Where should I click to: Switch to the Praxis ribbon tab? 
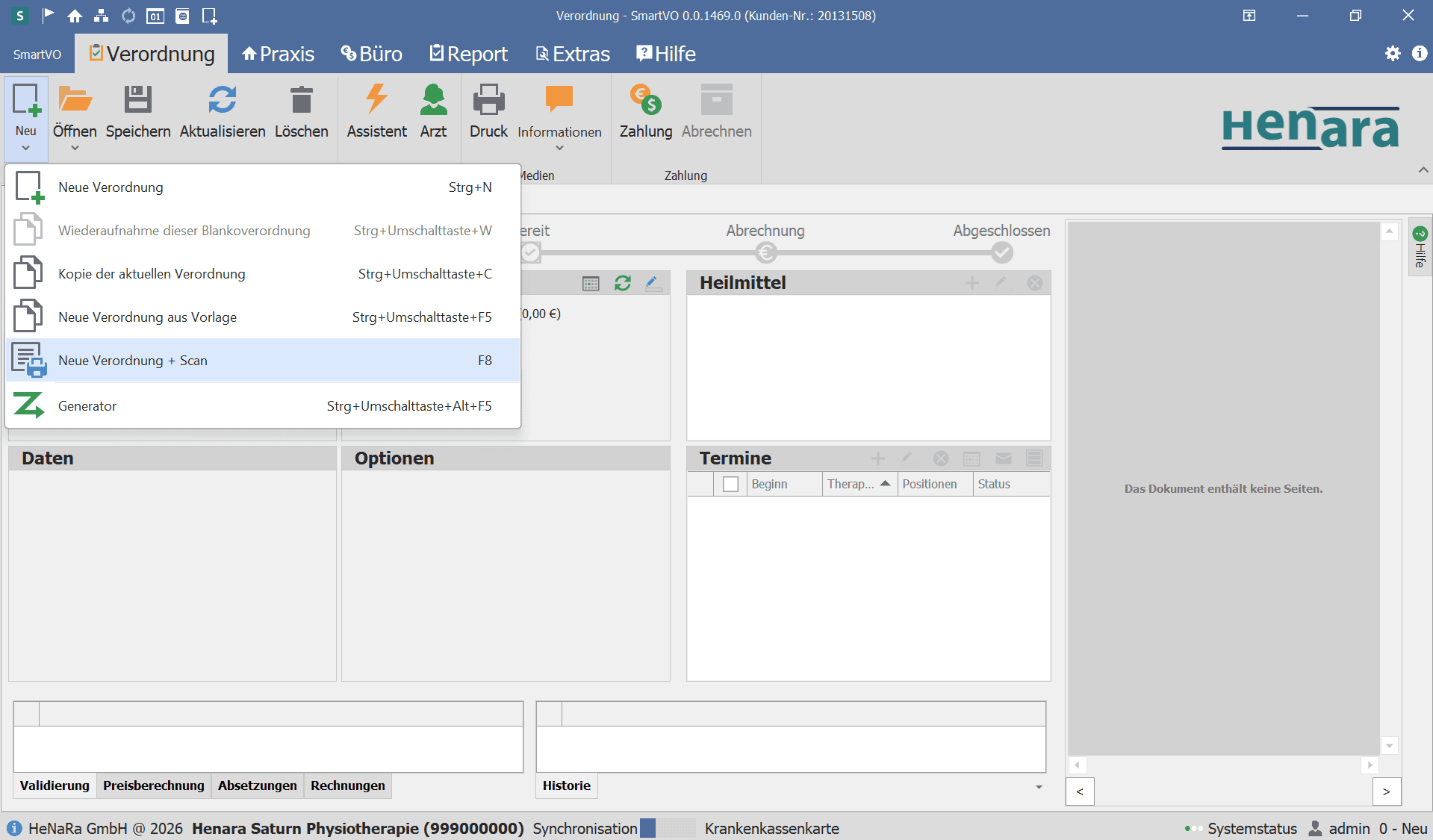(x=279, y=54)
